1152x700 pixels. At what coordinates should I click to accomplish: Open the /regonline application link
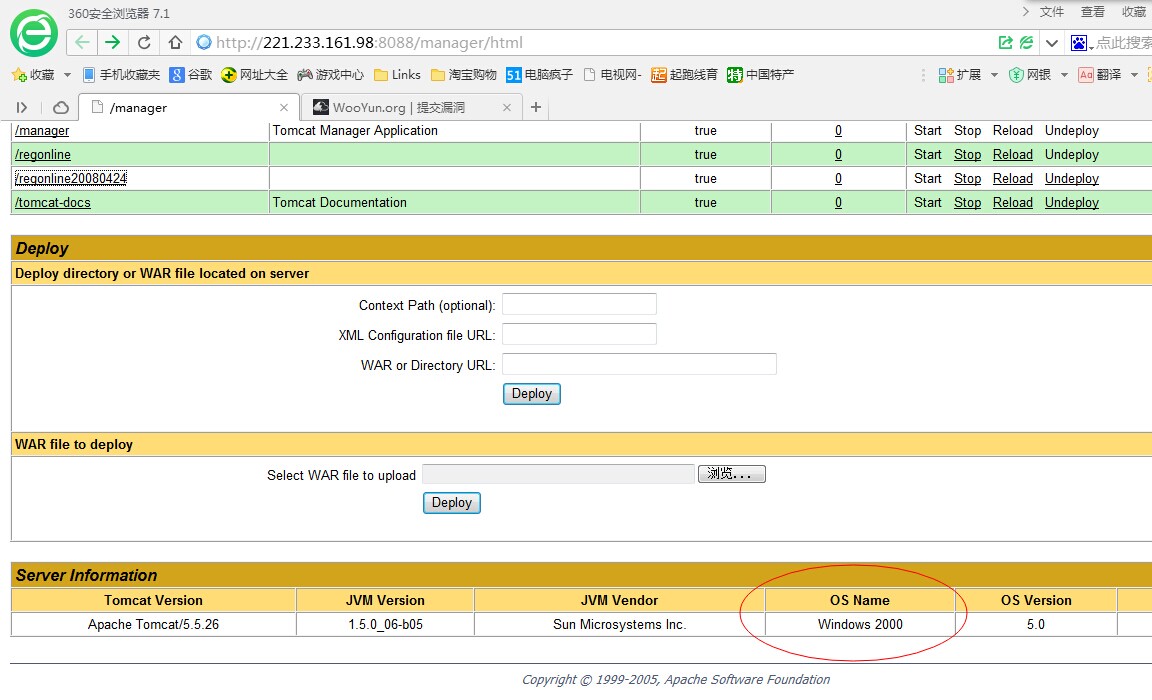click(x=43, y=155)
